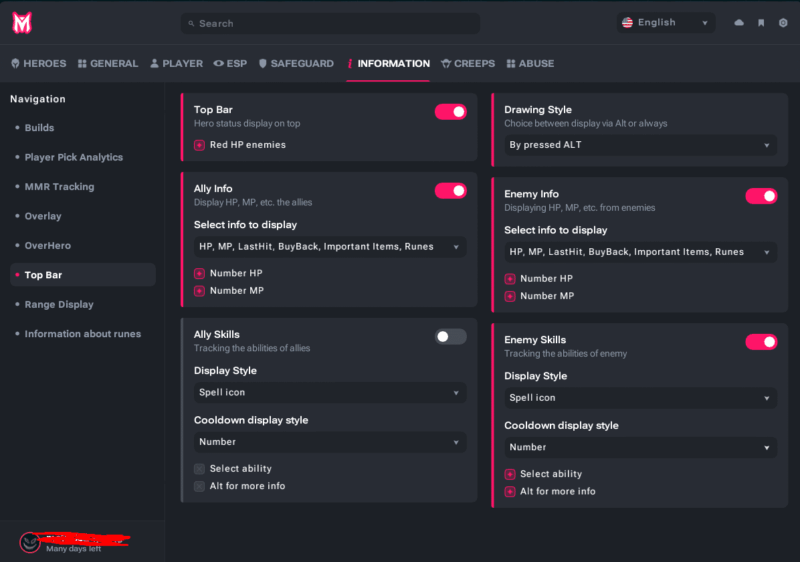Viewport: 800px width, 562px height.
Task: Open the settings gear icon
Action: [x=783, y=23]
